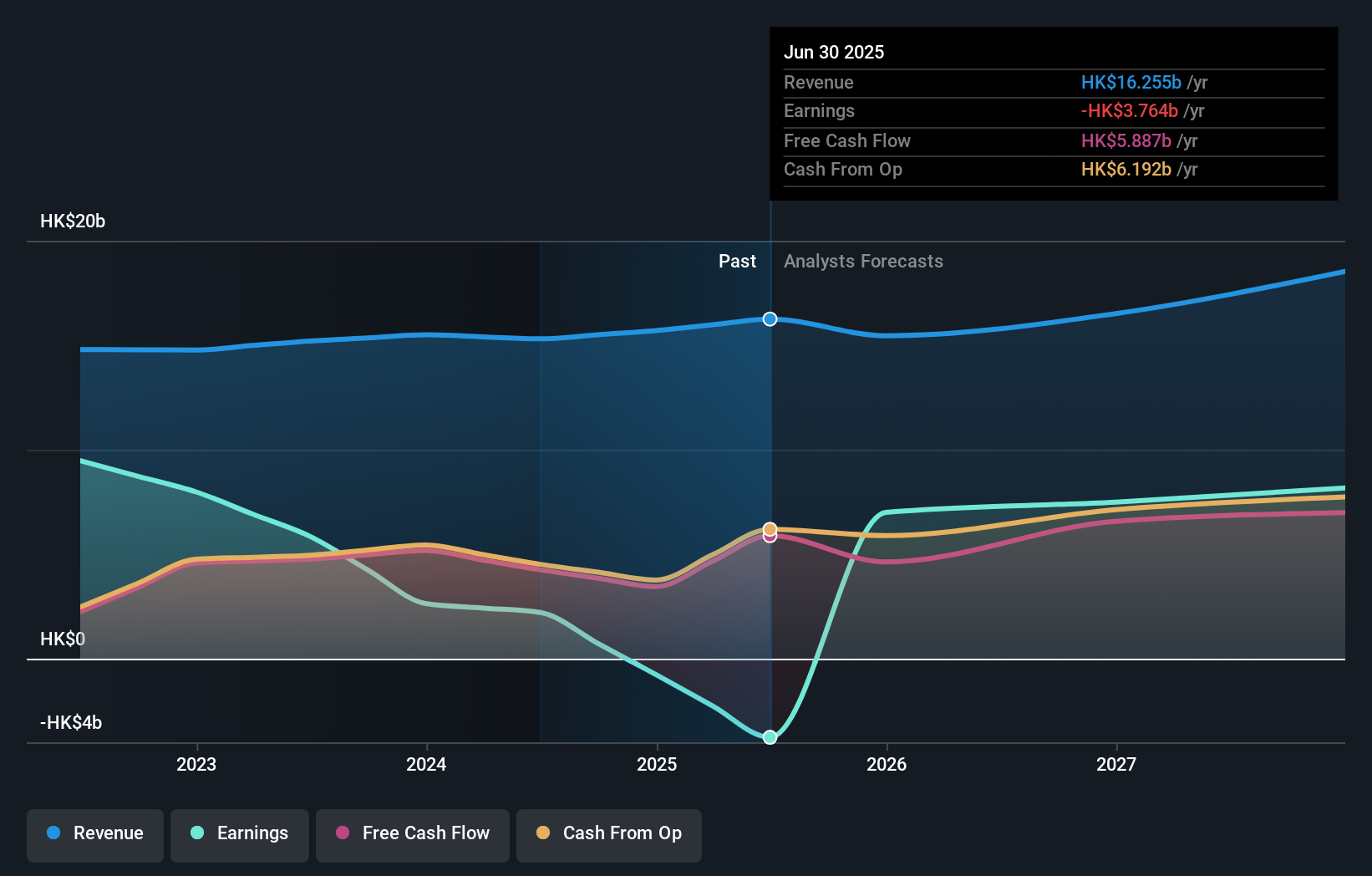Click the 2025 axis label
The height and width of the screenshot is (876, 1372).
(x=657, y=764)
